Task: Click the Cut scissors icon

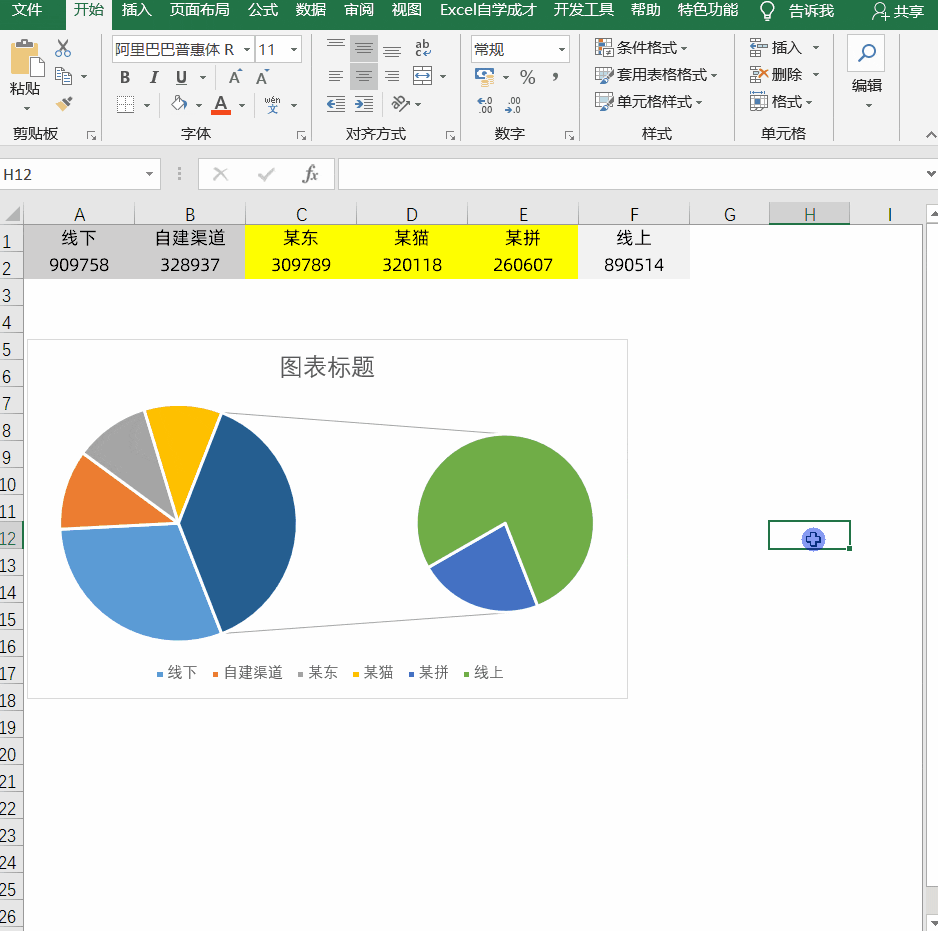Action: tap(63, 48)
